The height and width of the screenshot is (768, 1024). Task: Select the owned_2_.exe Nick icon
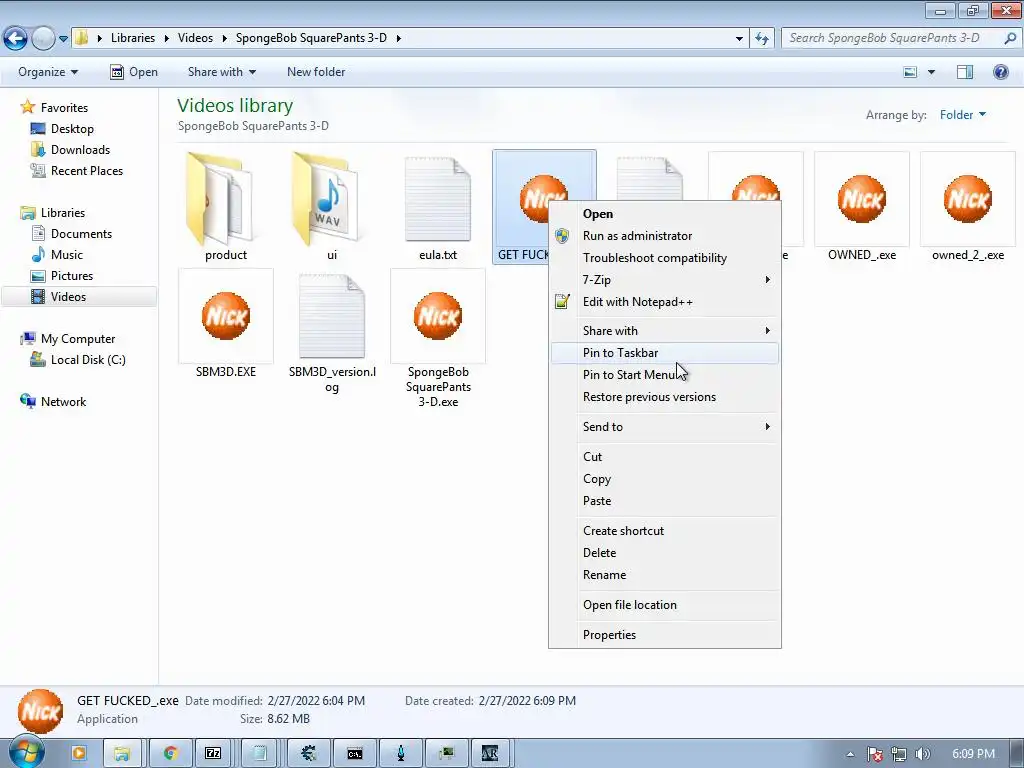click(967, 199)
